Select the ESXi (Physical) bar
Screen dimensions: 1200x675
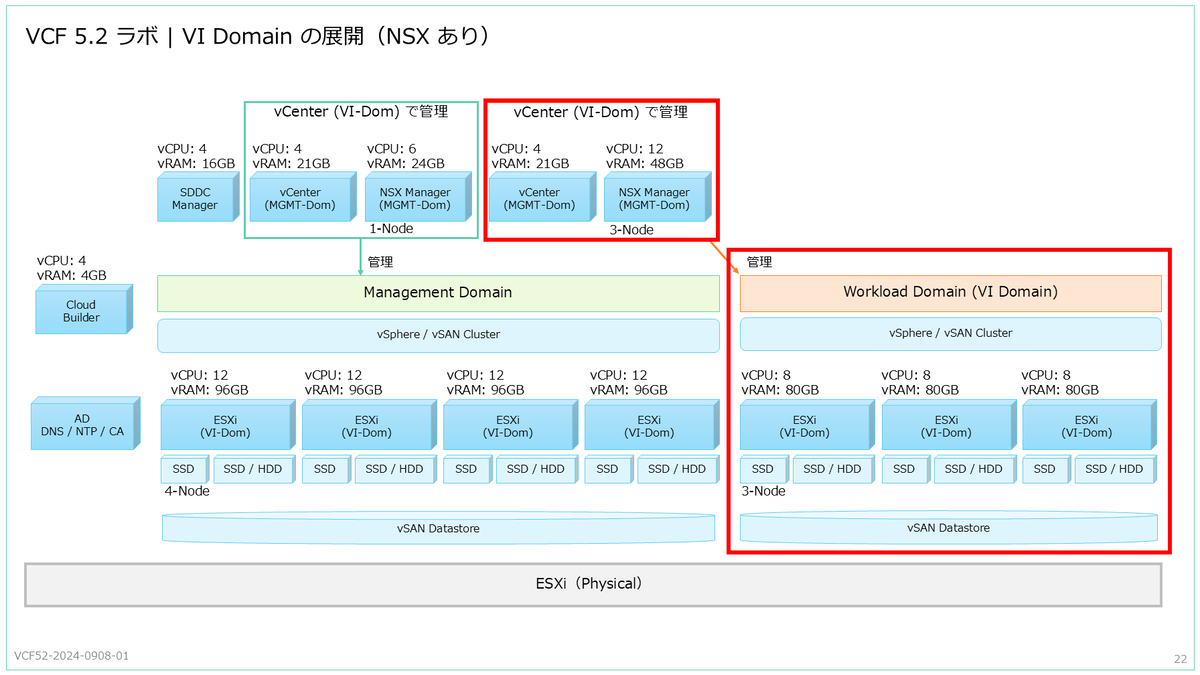tap(593, 584)
